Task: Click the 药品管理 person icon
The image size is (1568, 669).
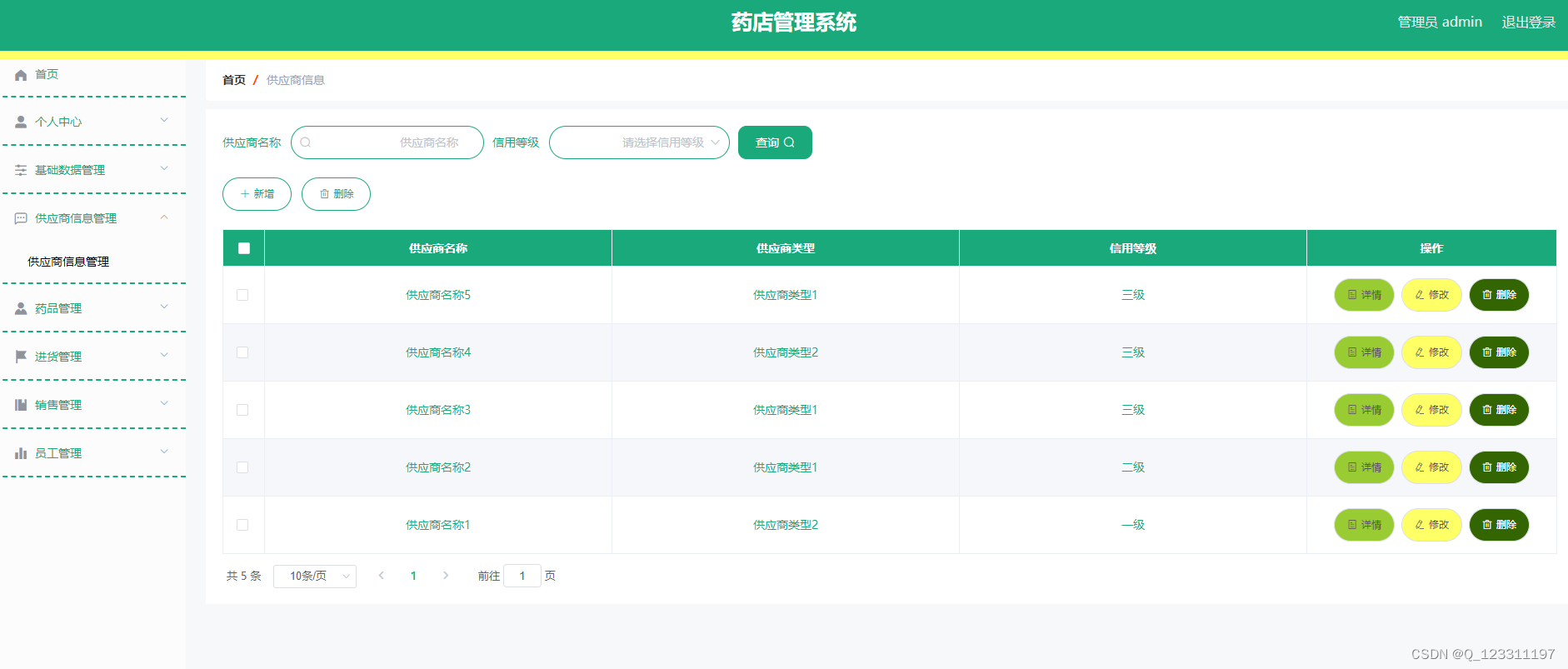Action: [21, 308]
